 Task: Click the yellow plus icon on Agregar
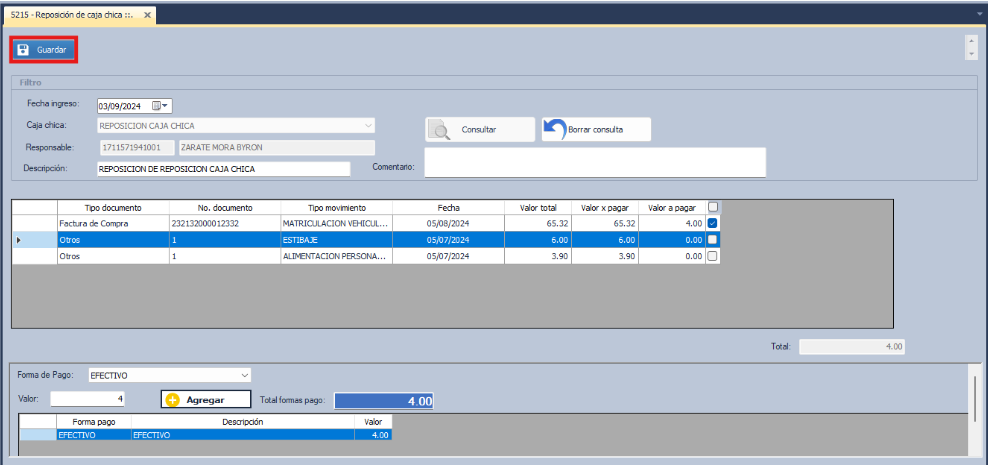pyautogui.click(x=172, y=399)
